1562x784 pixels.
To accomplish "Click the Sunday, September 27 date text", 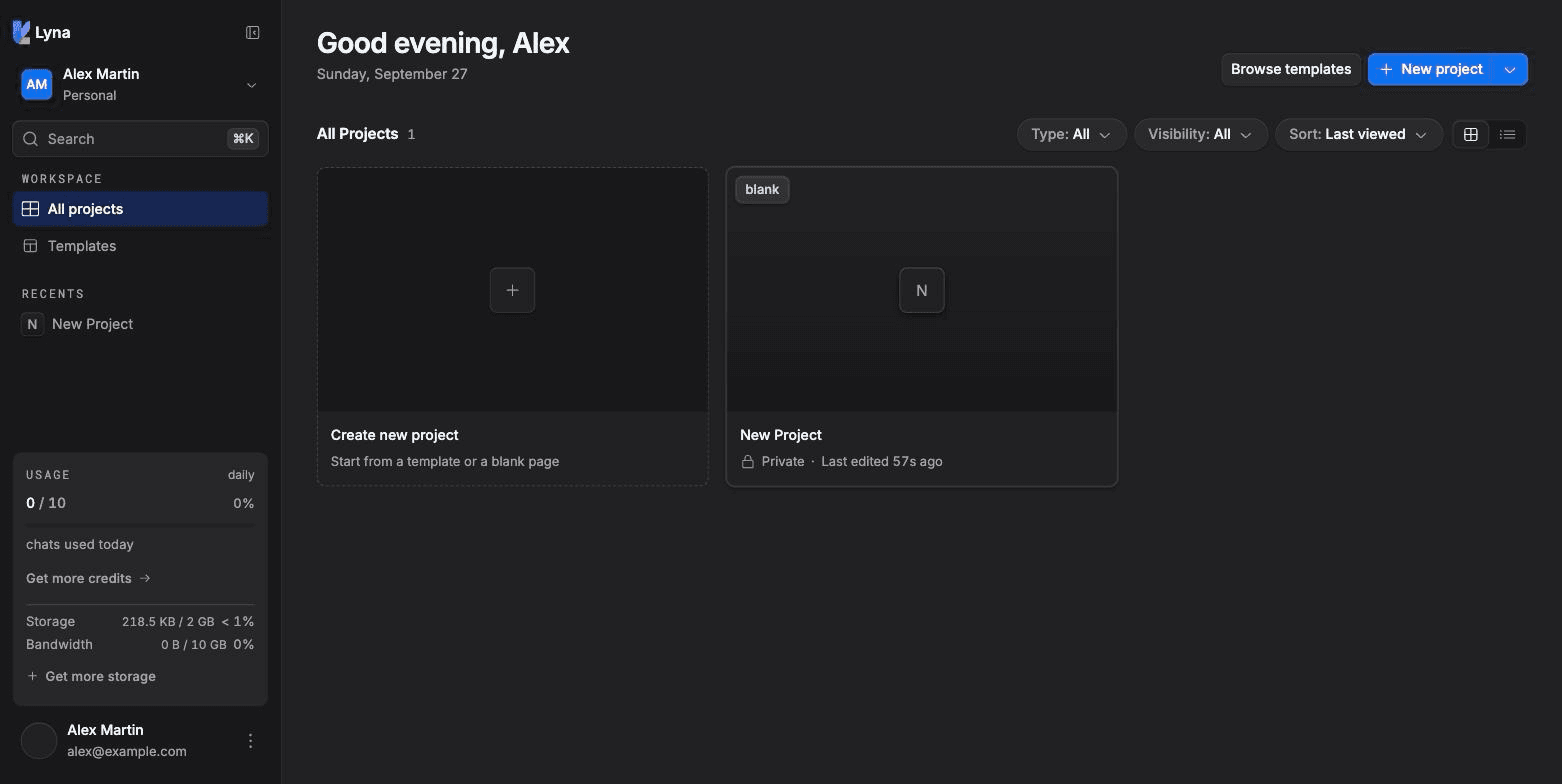I will click(392, 74).
